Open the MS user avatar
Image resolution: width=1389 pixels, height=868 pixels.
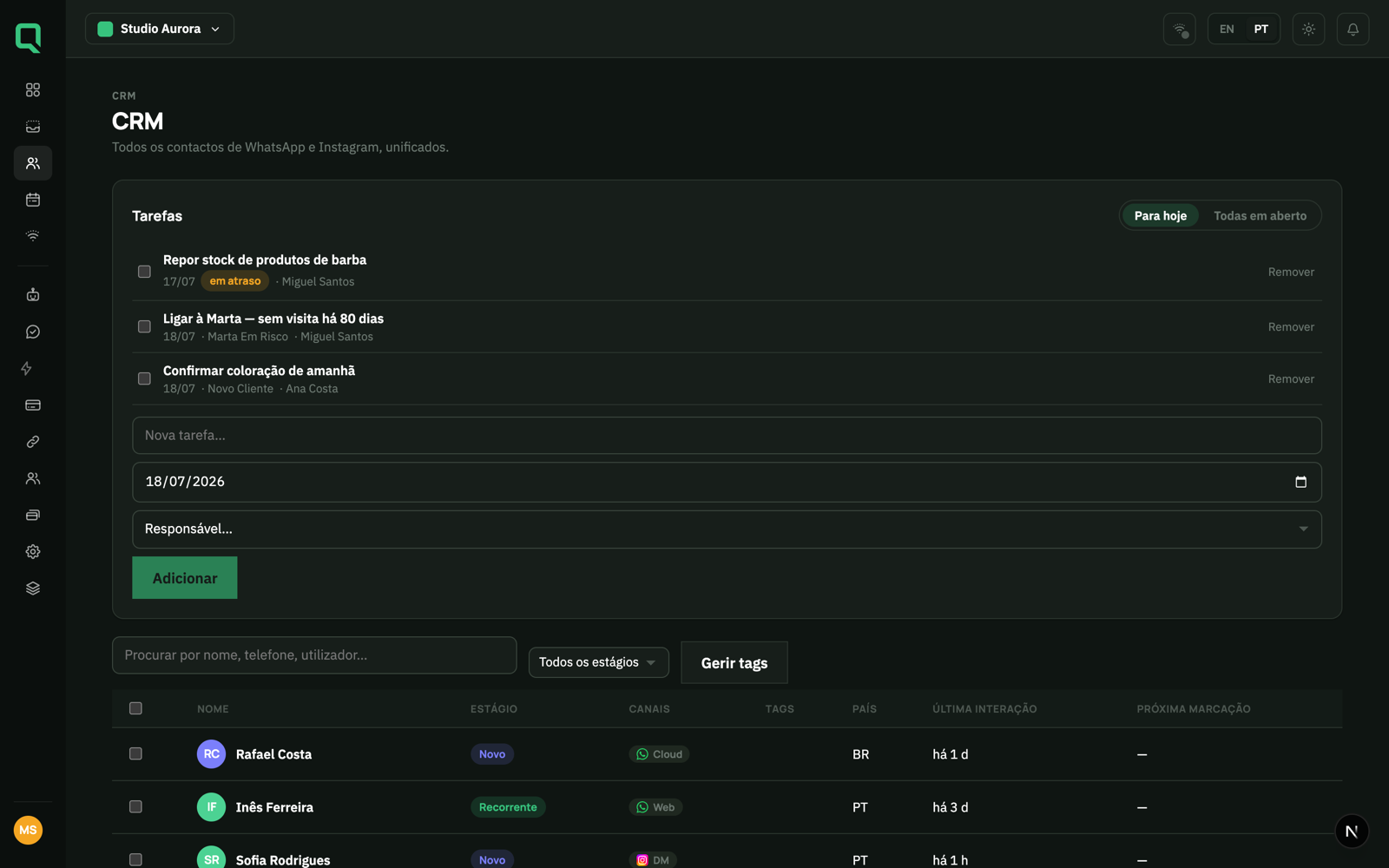tap(29, 830)
